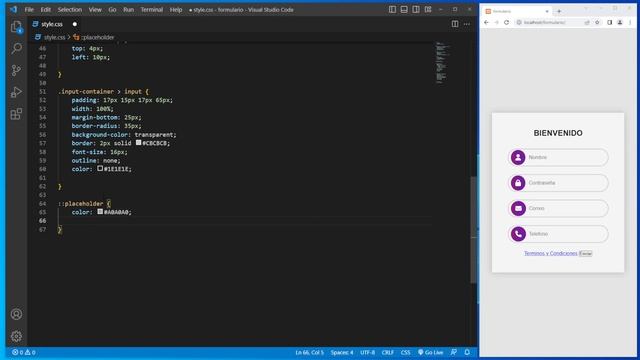Open the Run and Debug view

click(x=16, y=92)
